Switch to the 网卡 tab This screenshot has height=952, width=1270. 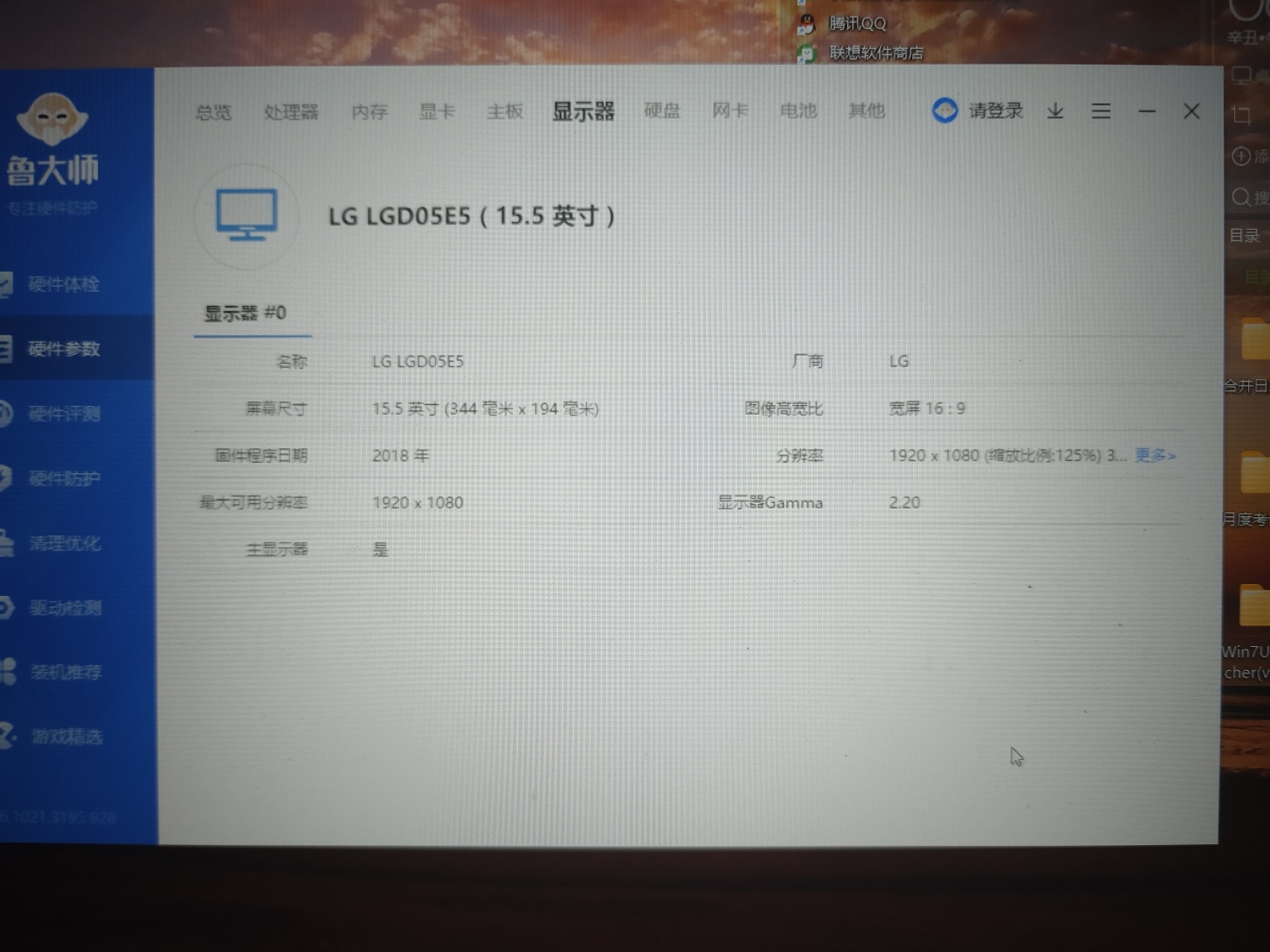click(730, 110)
